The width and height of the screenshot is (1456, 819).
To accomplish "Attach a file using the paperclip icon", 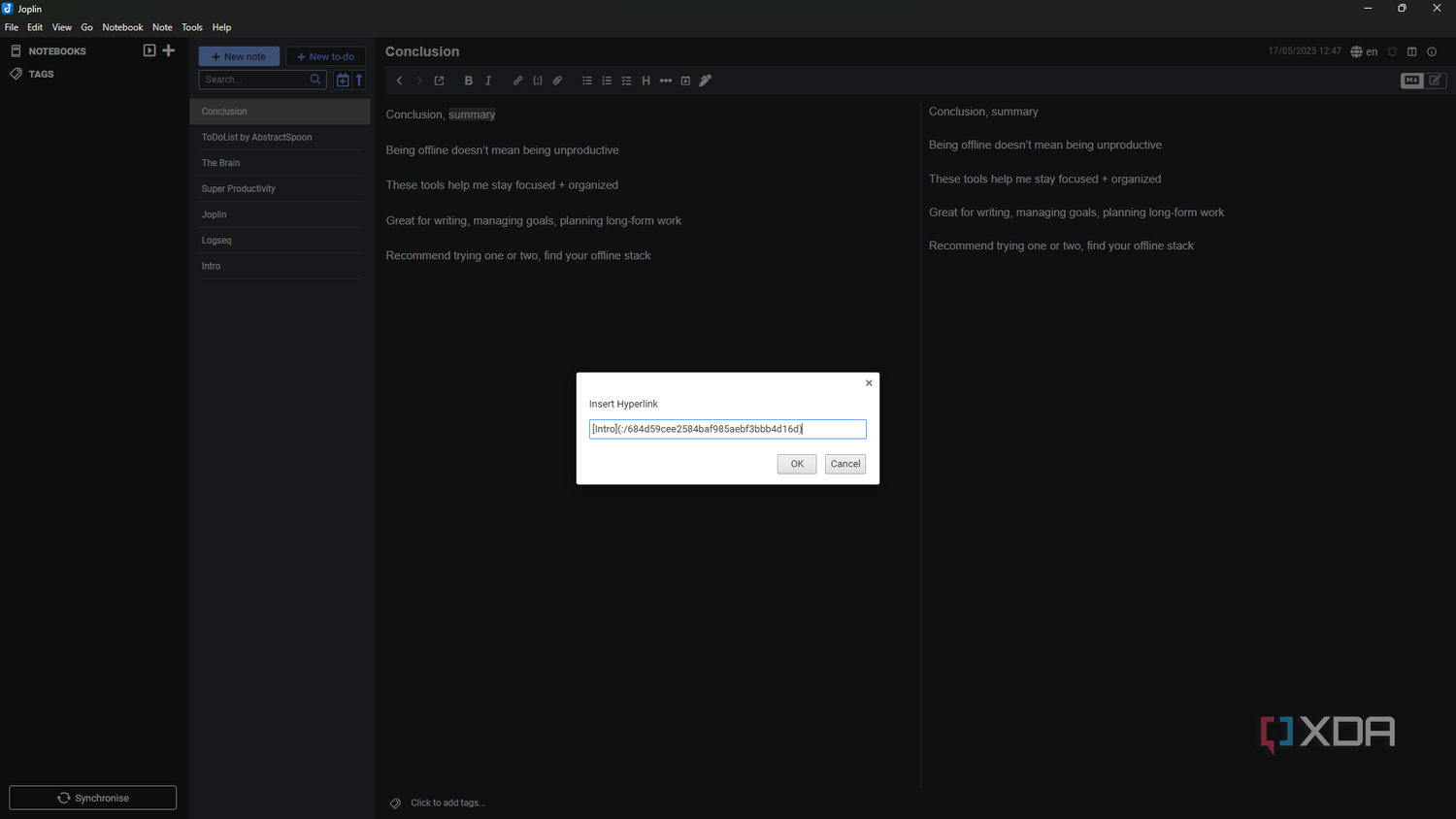I will (x=557, y=81).
